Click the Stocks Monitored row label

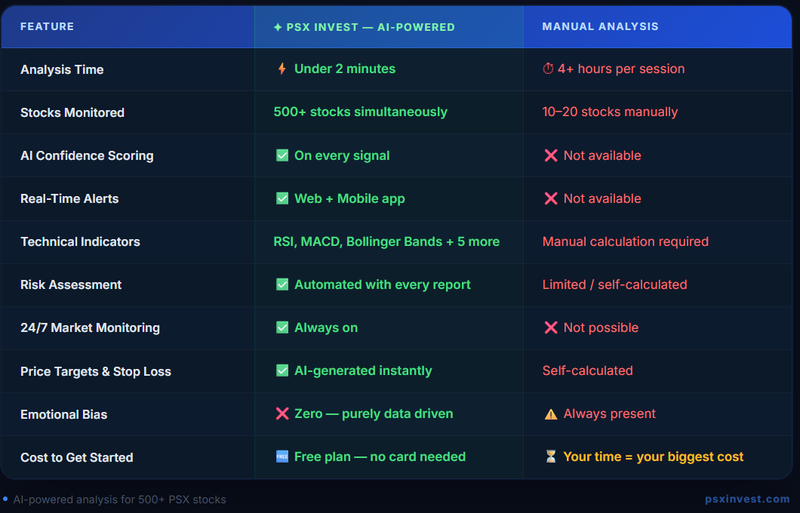[72, 112]
